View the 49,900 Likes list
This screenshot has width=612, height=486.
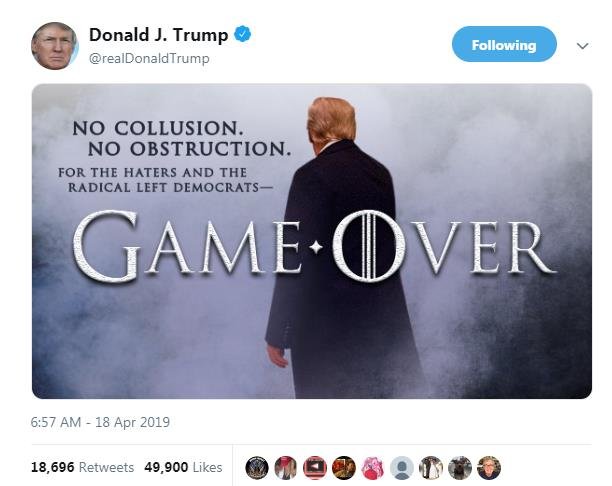(183, 467)
